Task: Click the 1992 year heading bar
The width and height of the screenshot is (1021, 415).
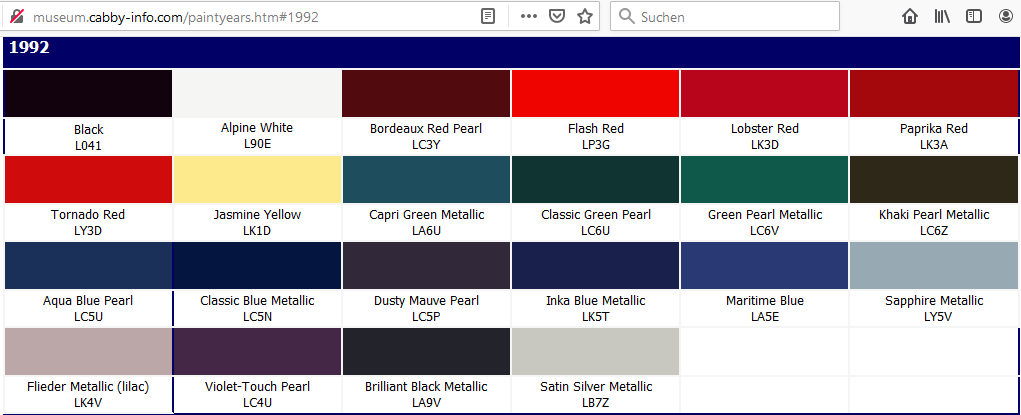Action: (x=510, y=50)
